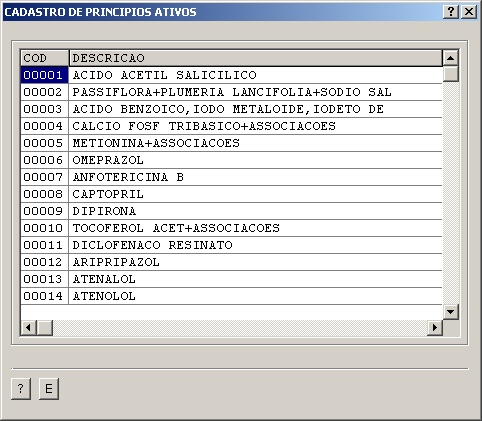The height and width of the screenshot is (421, 482).
Task: Select ACIDO BENZOICO,IODO METALOIDE description
Action: click(x=256, y=109)
